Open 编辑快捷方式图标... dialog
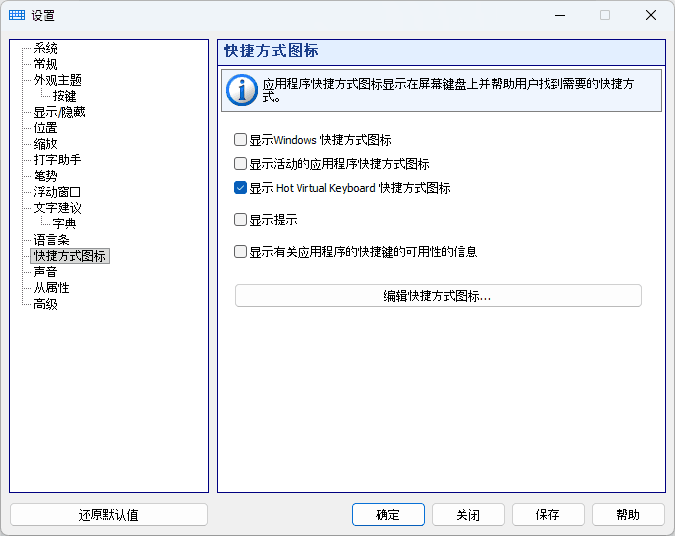 tap(438, 296)
